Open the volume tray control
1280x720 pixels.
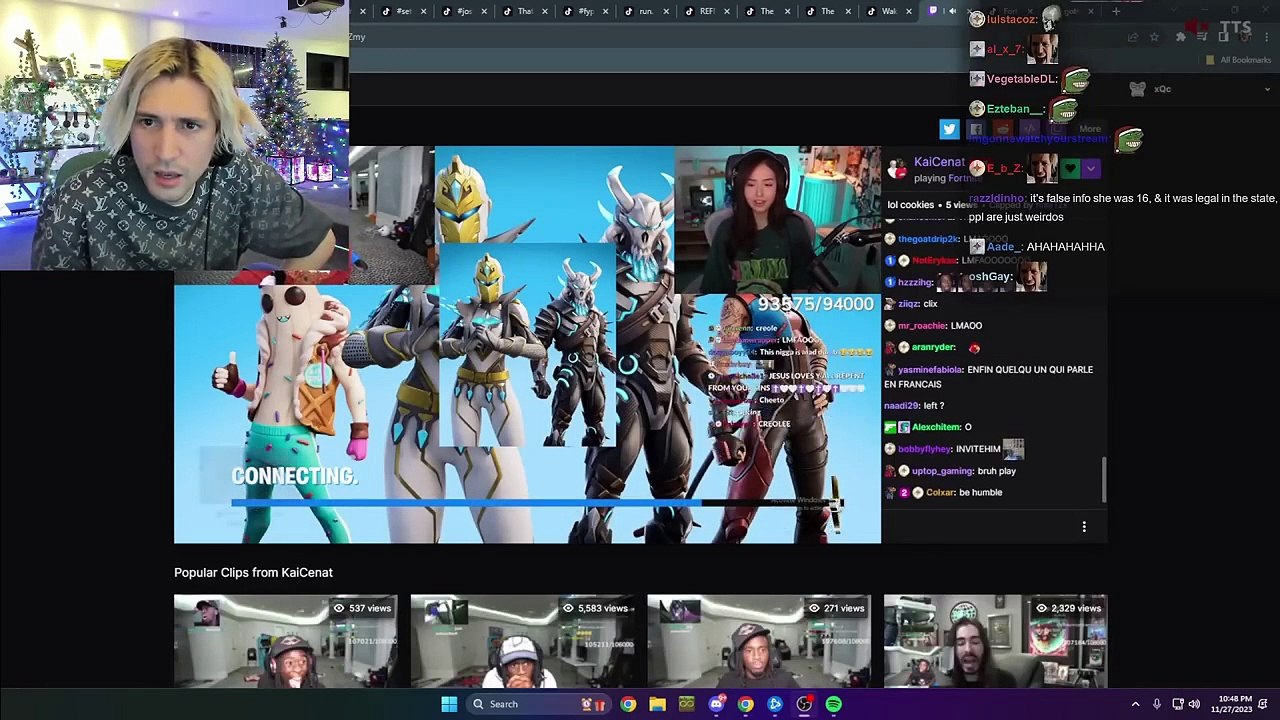[1194, 704]
